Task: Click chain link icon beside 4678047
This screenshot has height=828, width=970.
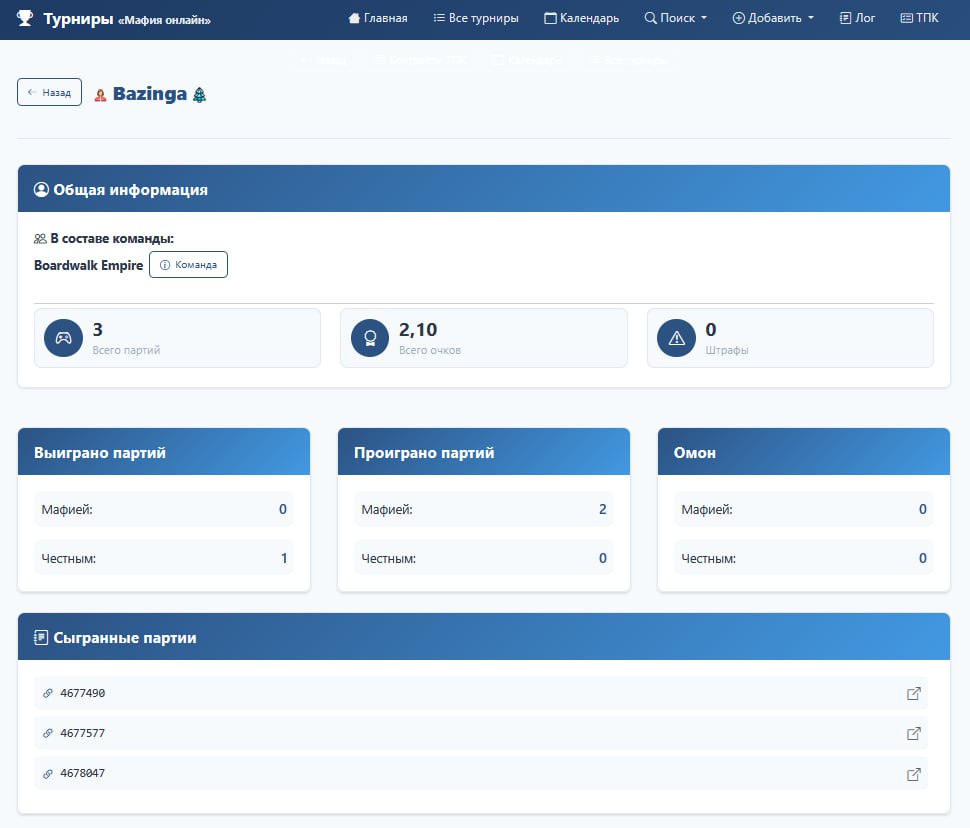Action: click(47, 773)
